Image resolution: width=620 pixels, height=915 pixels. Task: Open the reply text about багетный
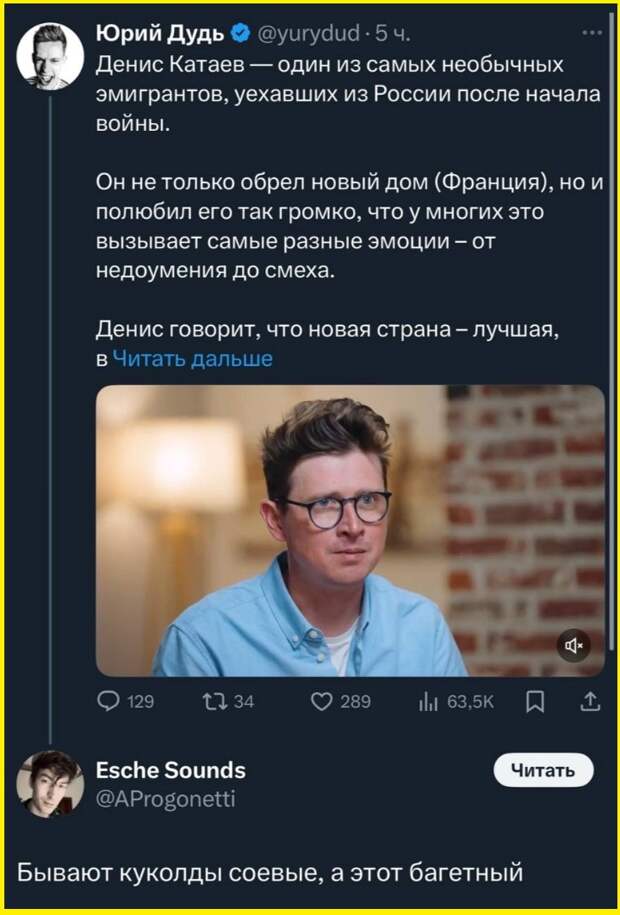(270, 872)
